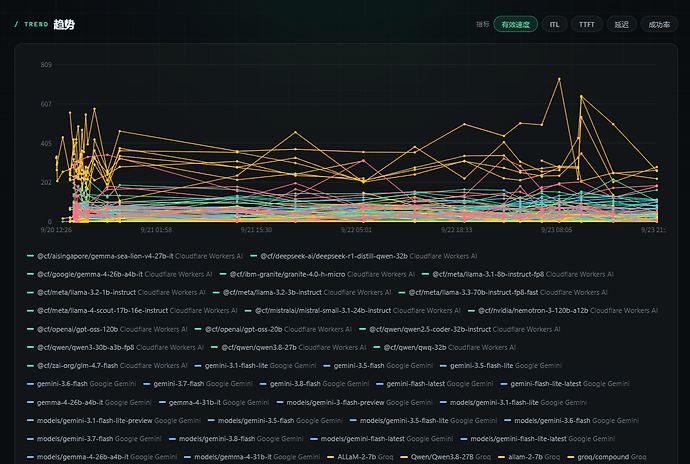Toggle gemini-flash-lite-latest entry without models/ prefix
Image resolution: width=690 pixels, height=464 pixels.
[565, 383]
